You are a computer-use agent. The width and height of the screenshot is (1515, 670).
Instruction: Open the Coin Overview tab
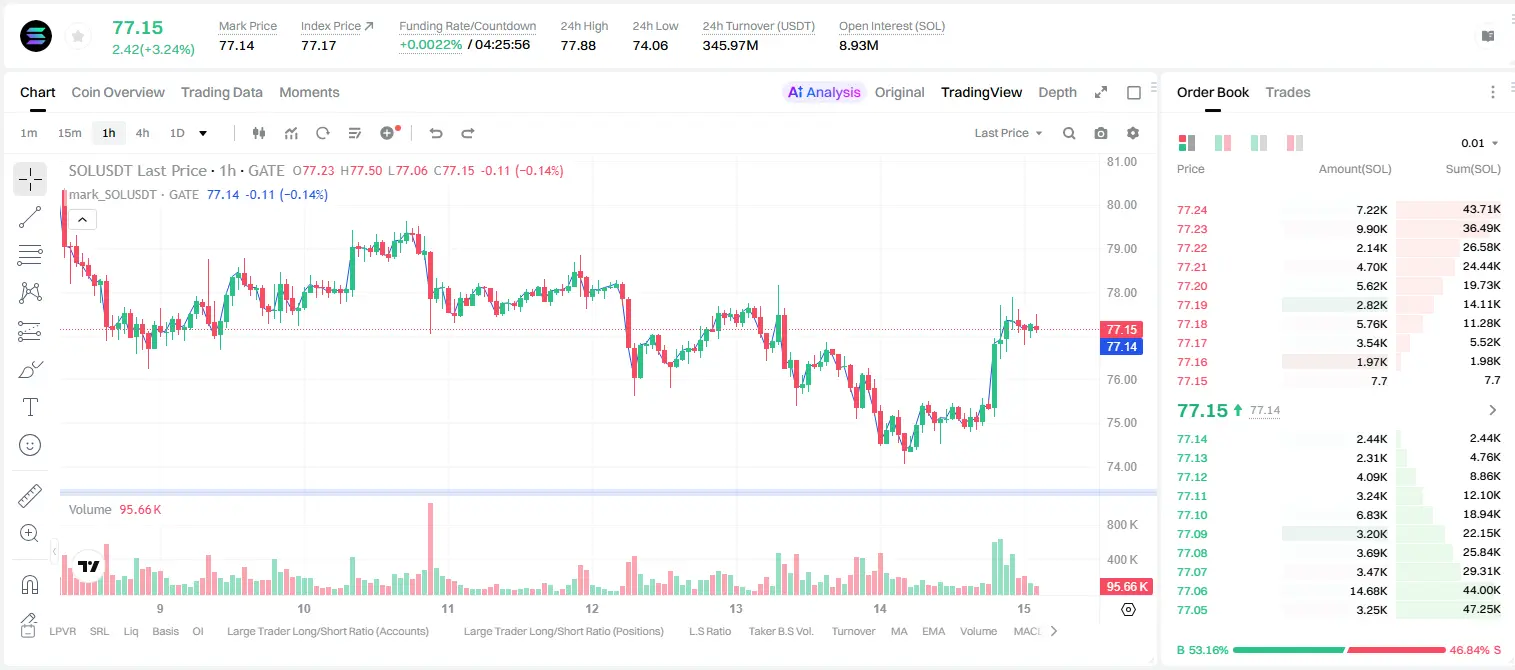(x=118, y=92)
